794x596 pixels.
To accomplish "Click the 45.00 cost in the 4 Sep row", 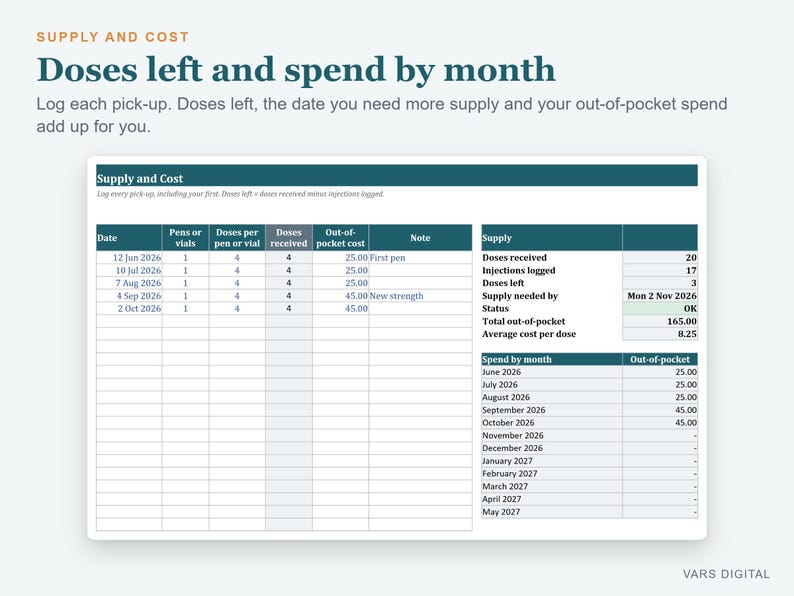I will pyautogui.click(x=340, y=296).
